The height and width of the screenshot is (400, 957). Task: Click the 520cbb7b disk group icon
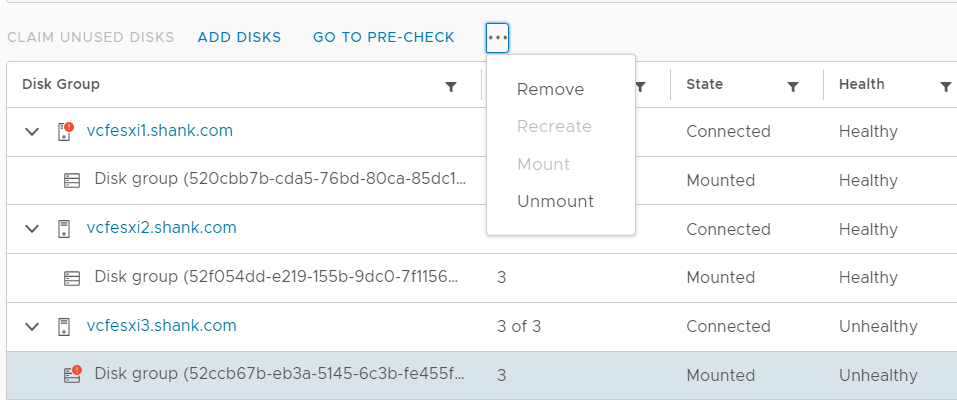(72, 180)
